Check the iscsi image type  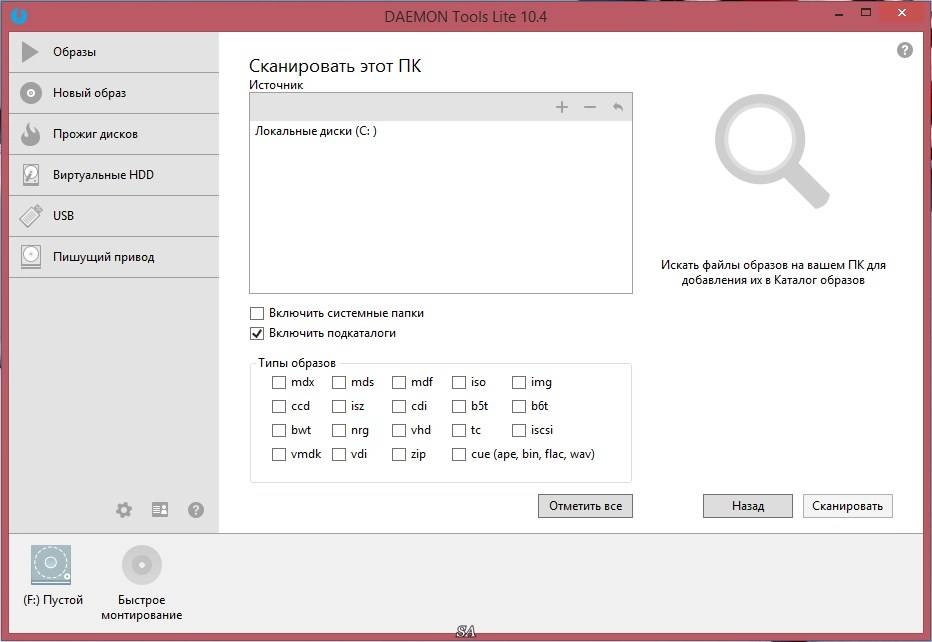pyautogui.click(x=519, y=430)
